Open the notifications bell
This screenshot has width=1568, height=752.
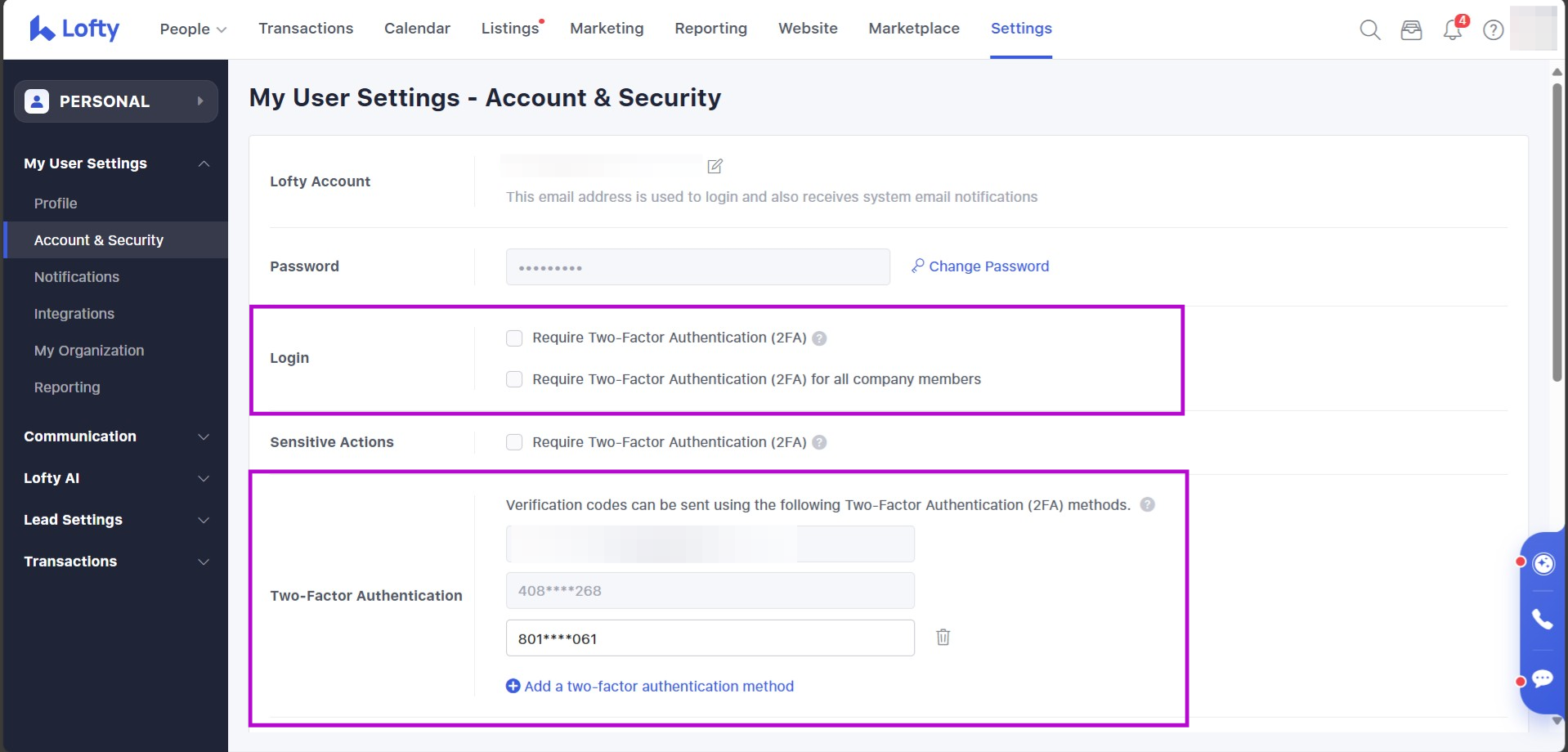click(x=1453, y=30)
